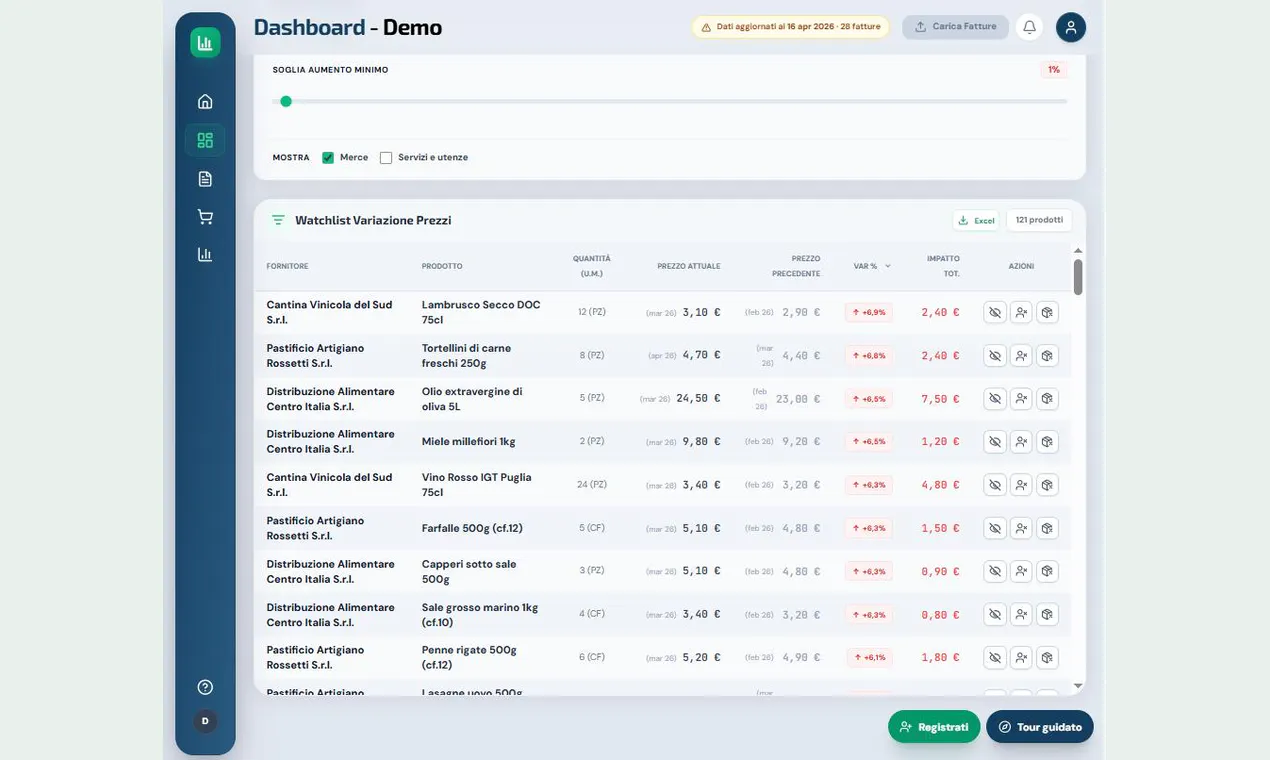Click the green Registrati button
Image resolution: width=1270 pixels, height=760 pixels.
pyautogui.click(x=934, y=727)
